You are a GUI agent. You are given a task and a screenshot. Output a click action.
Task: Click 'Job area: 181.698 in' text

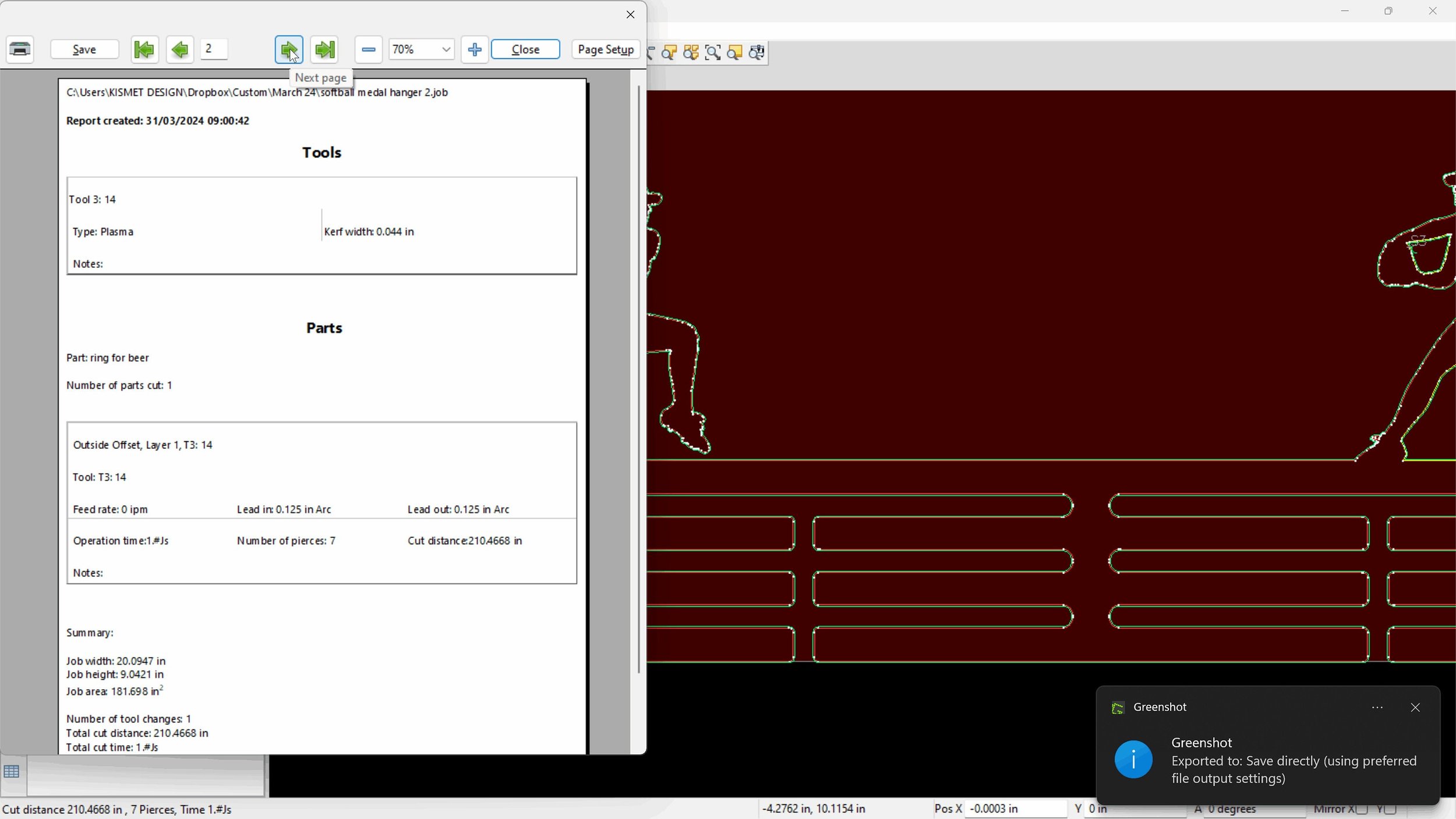(115, 691)
